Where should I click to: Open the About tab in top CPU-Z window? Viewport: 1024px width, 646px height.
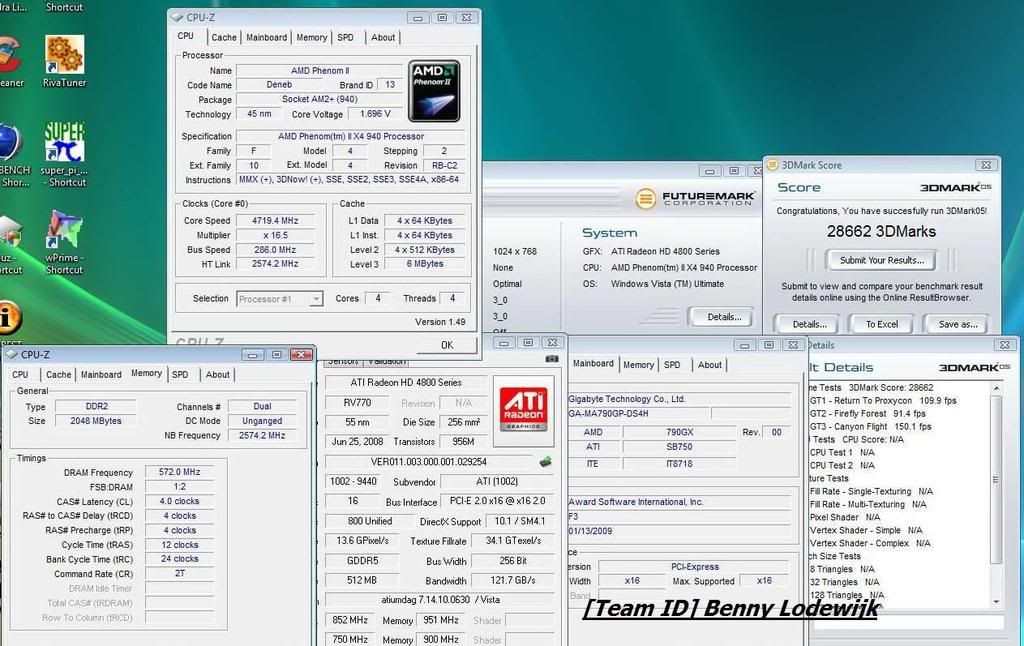click(383, 38)
